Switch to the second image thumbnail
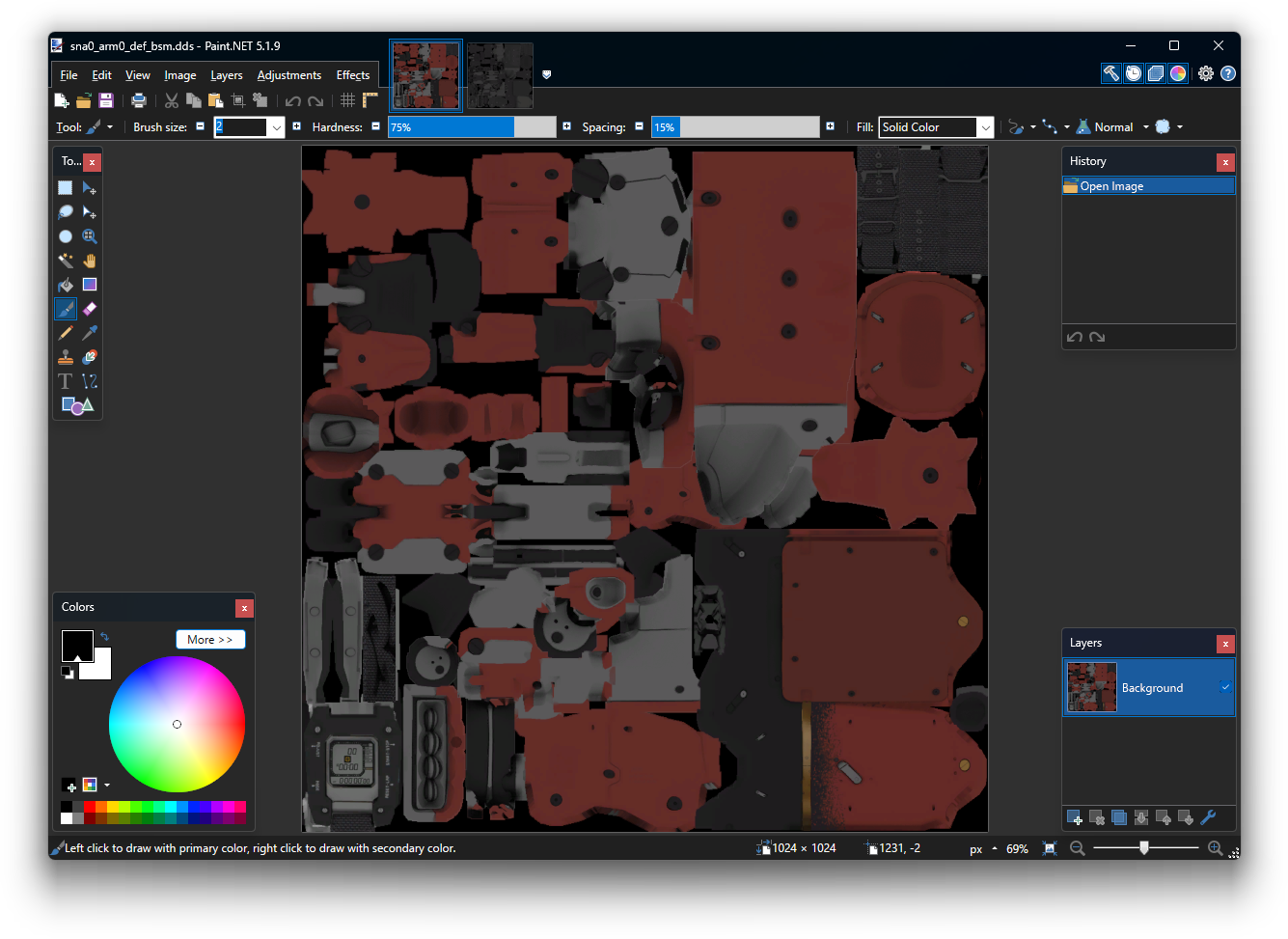This screenshot has height=939, width=1288. pos(500,75)
